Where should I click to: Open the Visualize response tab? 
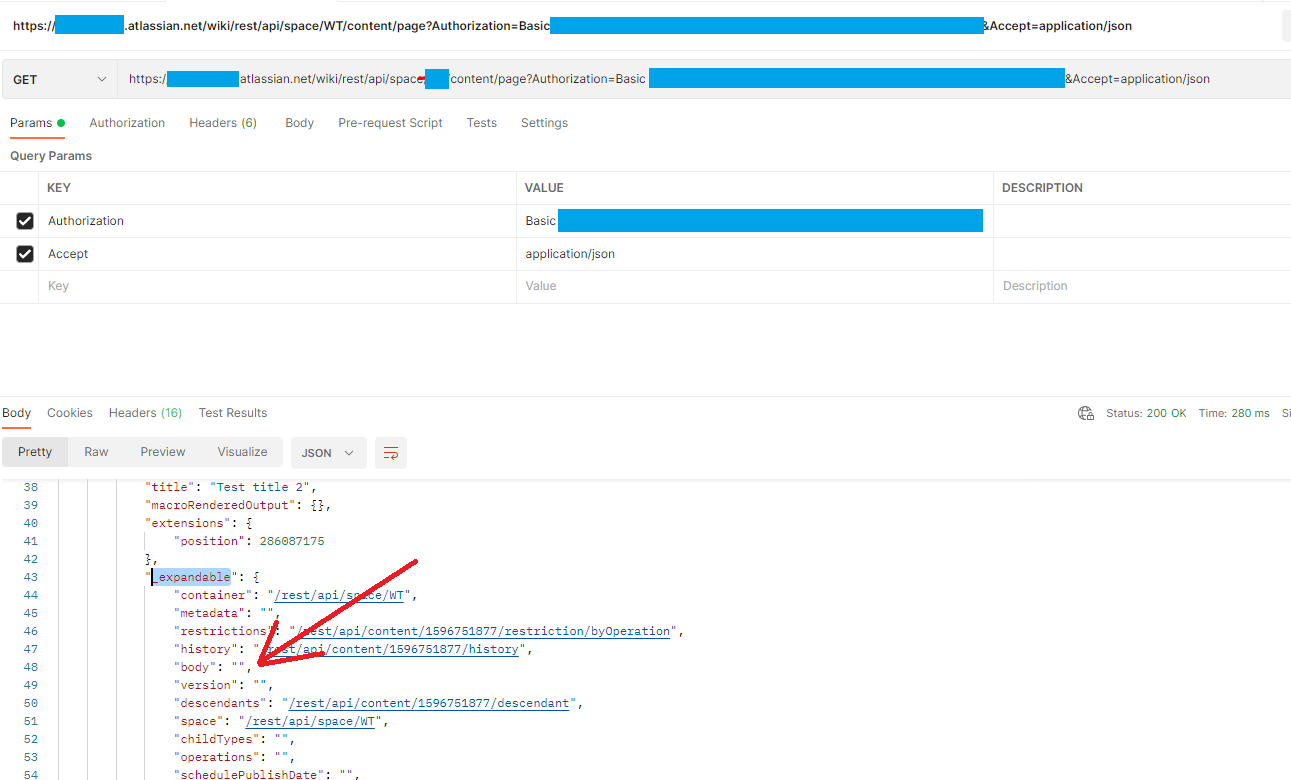(x=241, y=451)
